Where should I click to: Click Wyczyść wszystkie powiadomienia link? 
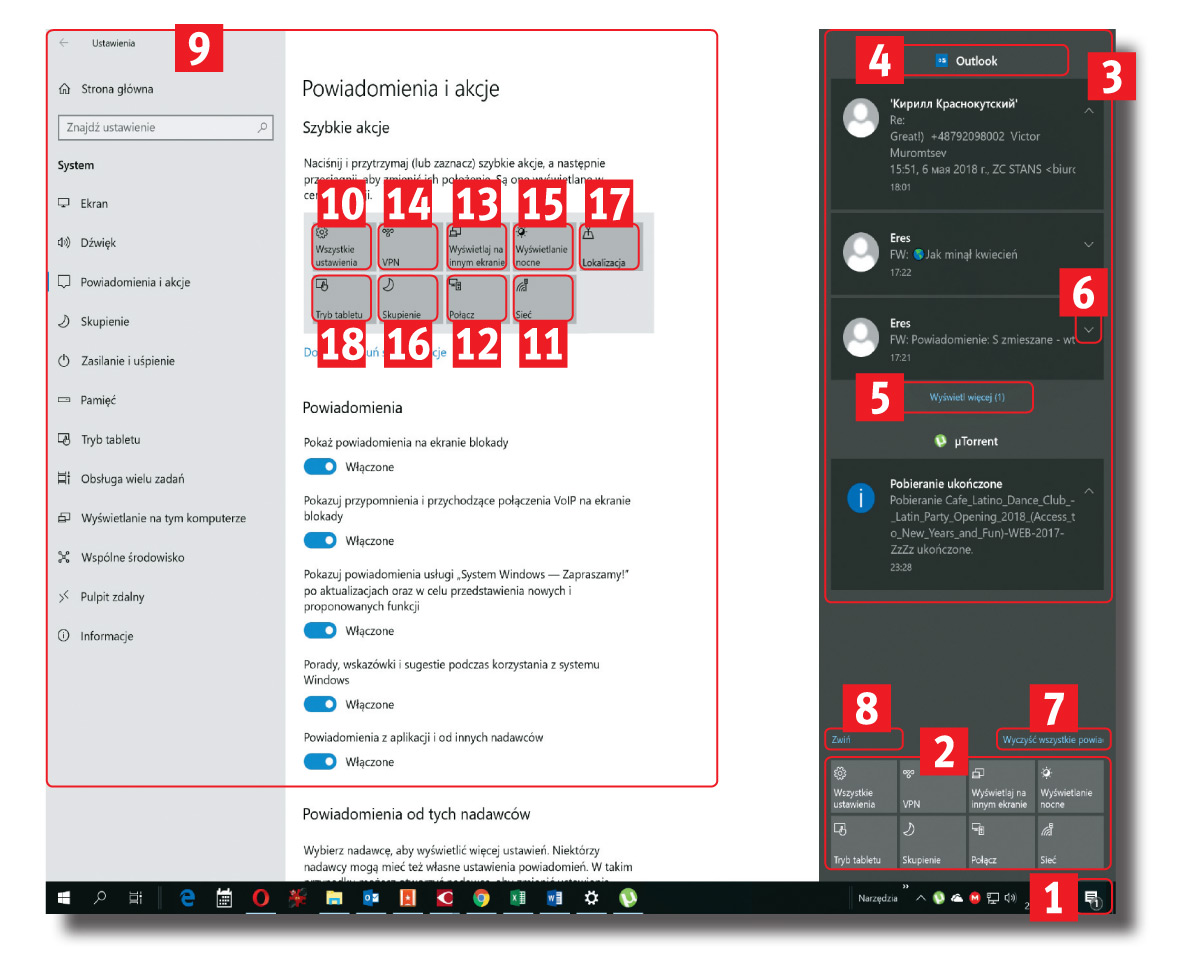coord(1054,740)
